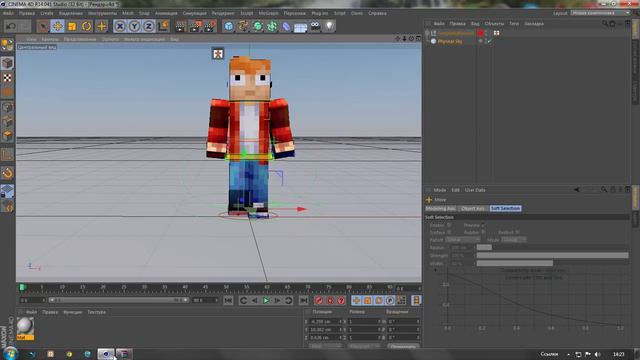Click the blue workplane icon in left sidebar

click(x=7, y=191)
